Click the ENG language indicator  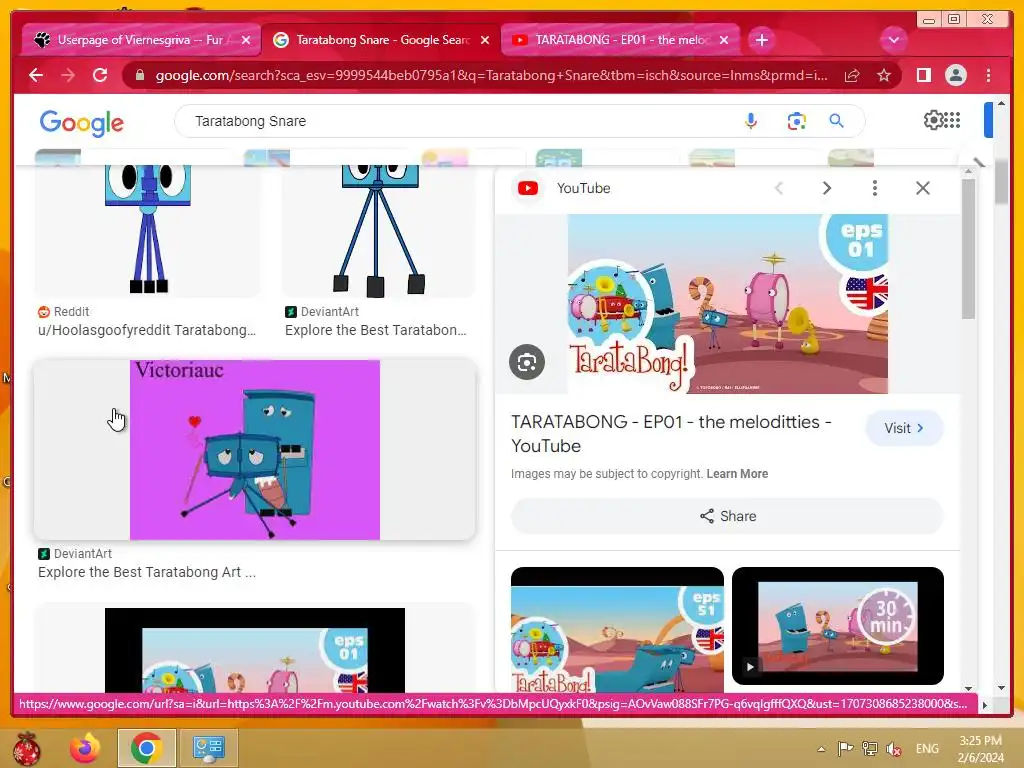[x=927, y=749]
